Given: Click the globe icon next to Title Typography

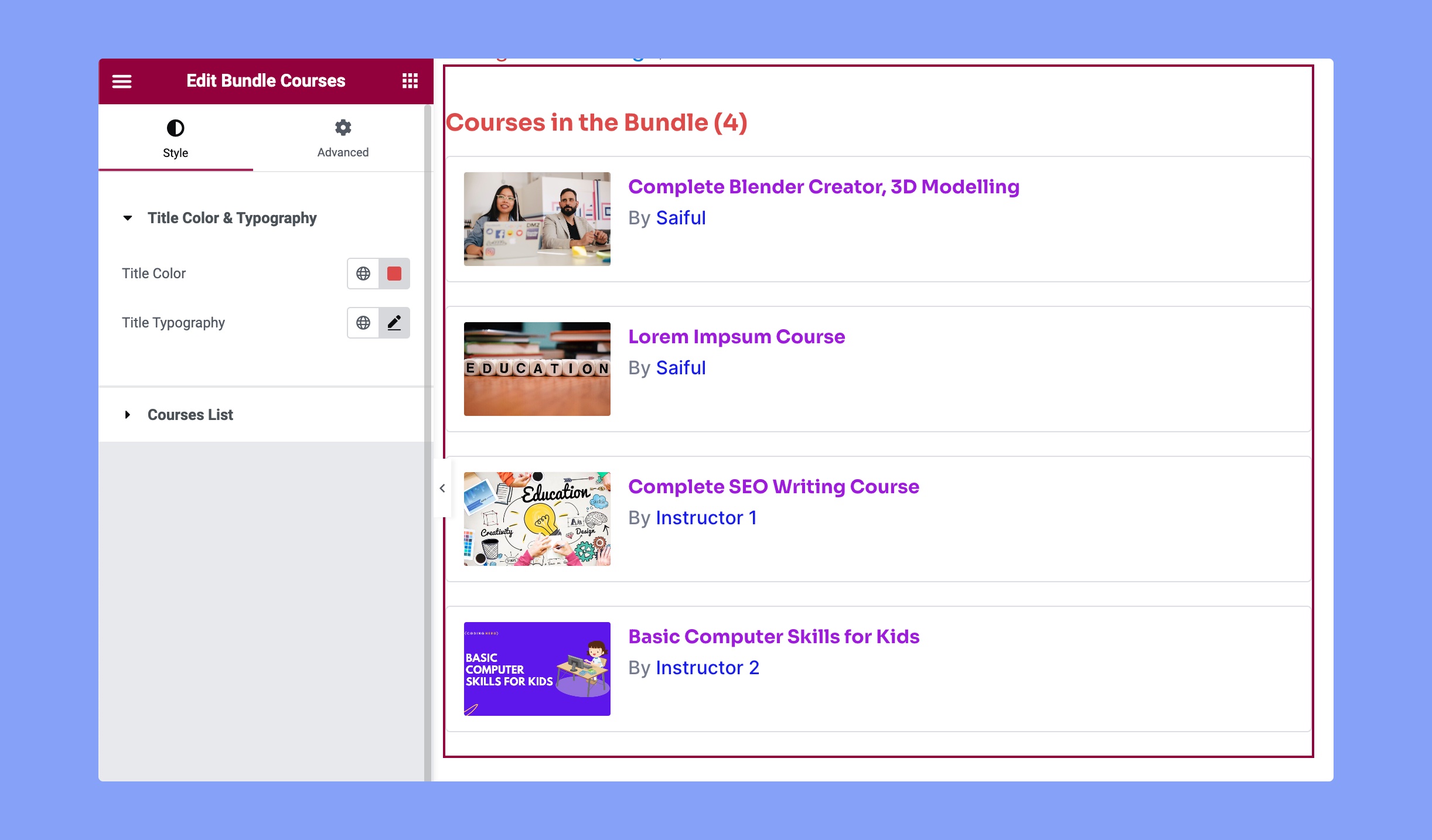Looking at the screenshot, I should click(x=363, y=322).
